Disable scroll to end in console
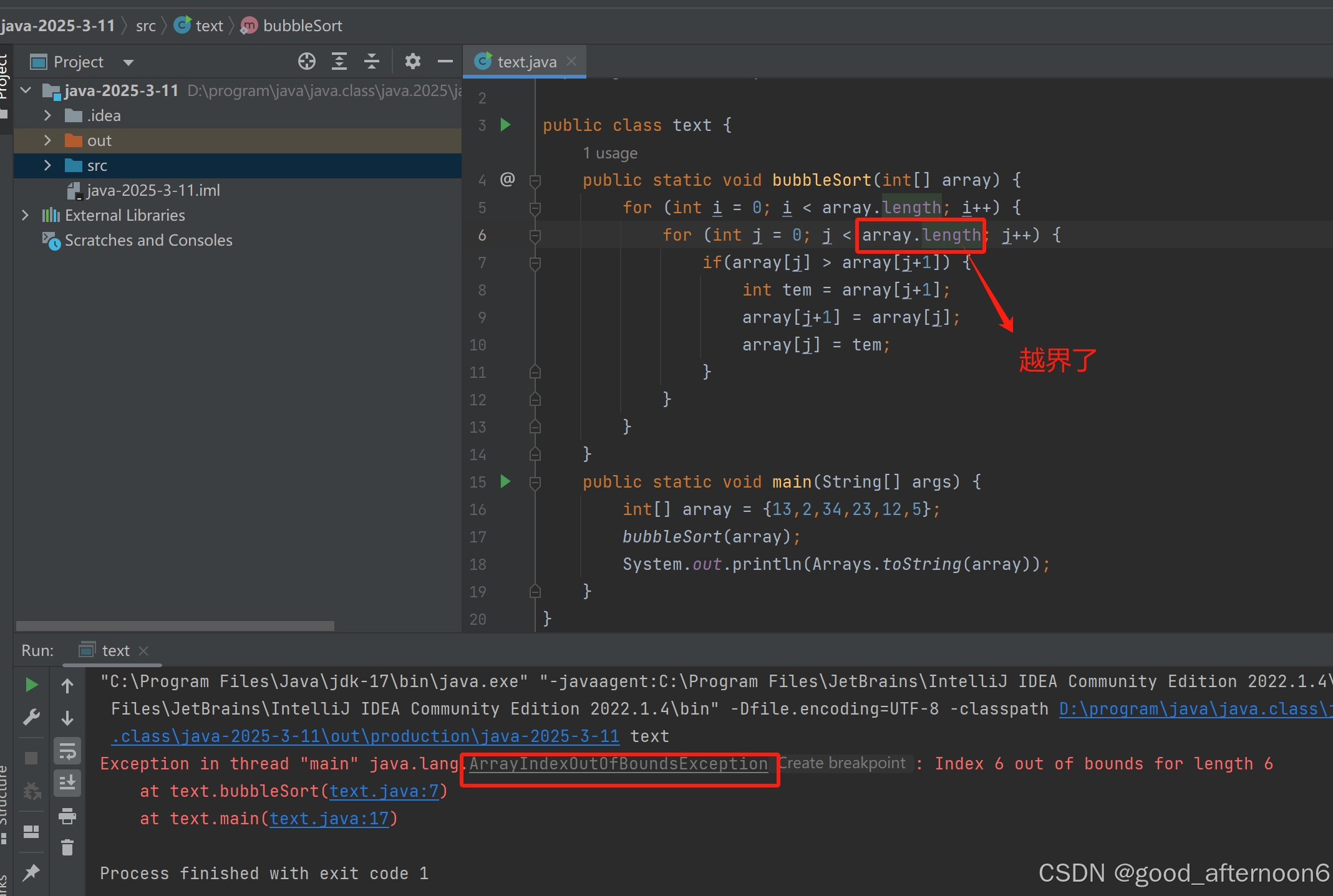Screen dimensions: 1333x896 [68, 783]
